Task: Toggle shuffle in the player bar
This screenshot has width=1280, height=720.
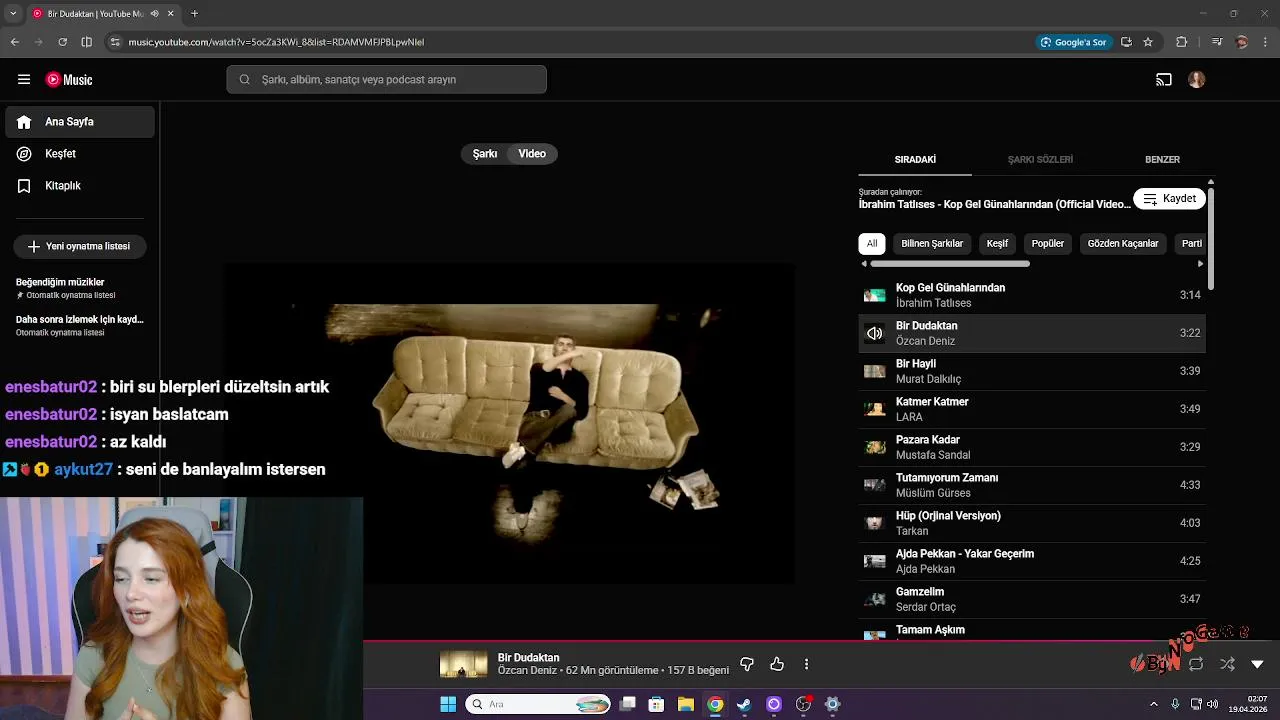Action: 1227,664
